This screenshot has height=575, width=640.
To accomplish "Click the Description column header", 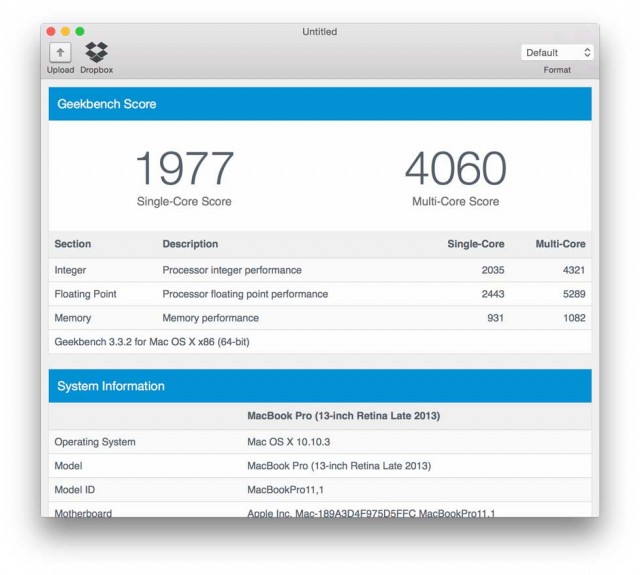I will 190,244.
